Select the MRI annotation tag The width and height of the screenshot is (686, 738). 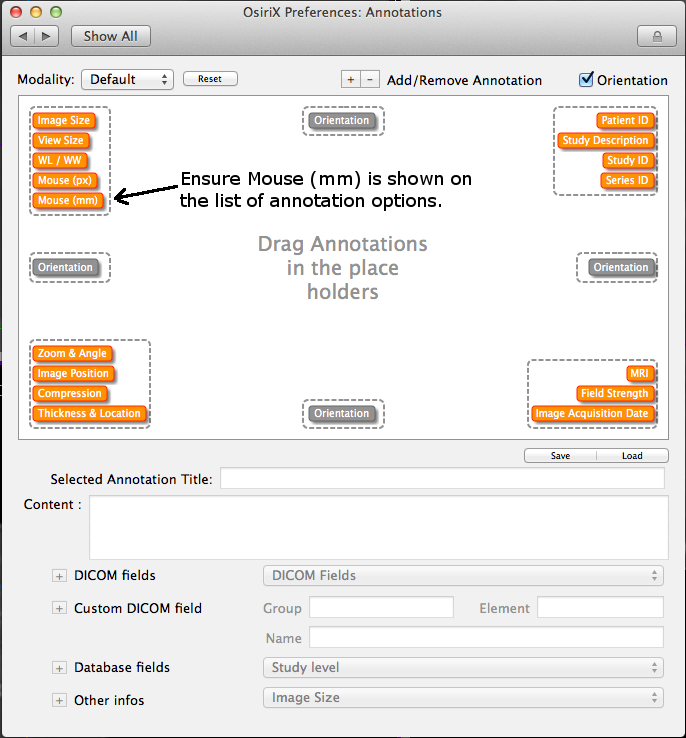[x=639, y=374]
